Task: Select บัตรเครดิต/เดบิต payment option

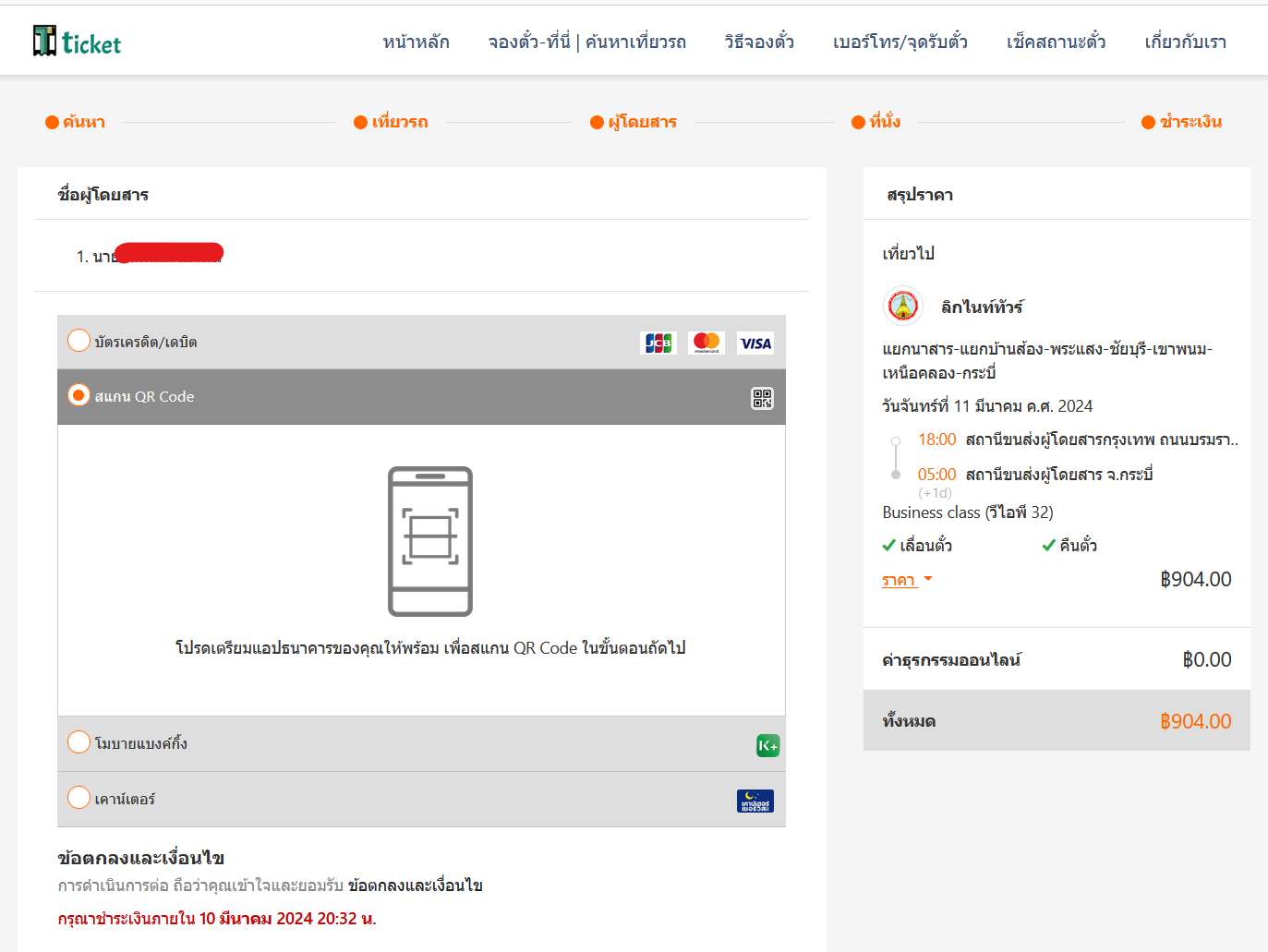Action: [x=79, y=341]
